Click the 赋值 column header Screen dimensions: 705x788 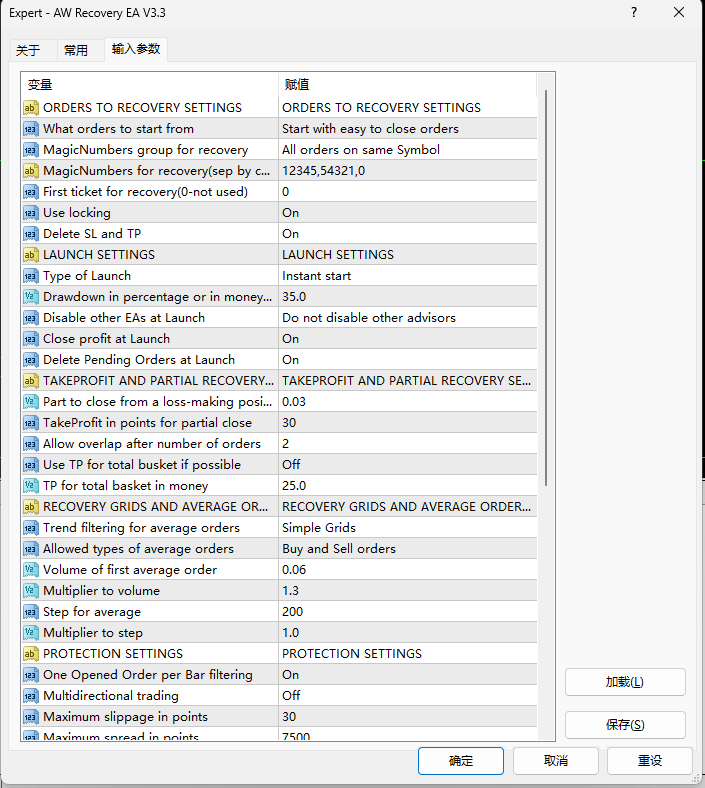pos(408,84)
